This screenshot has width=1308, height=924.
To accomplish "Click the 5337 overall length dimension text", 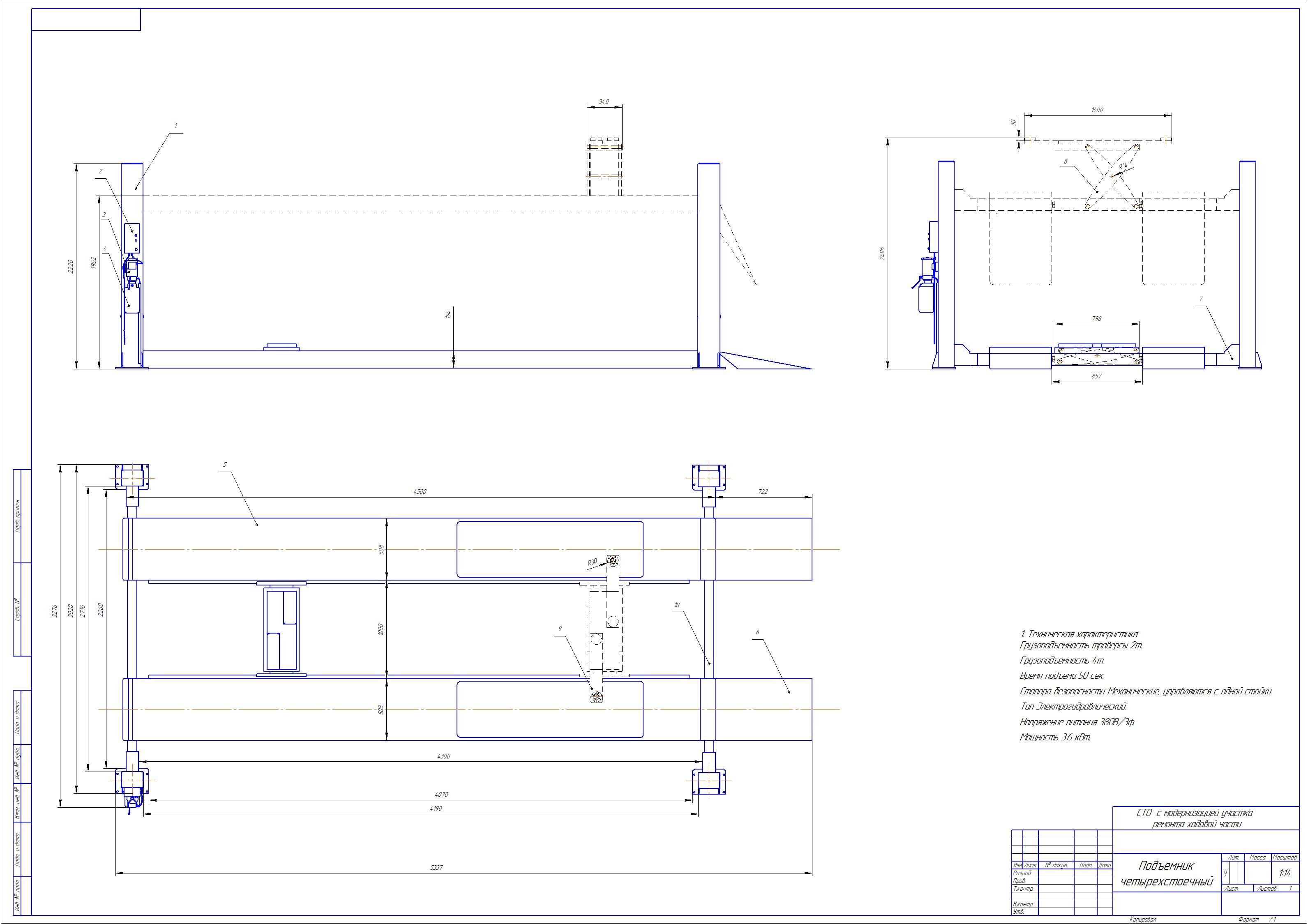I will click(436, 868).
